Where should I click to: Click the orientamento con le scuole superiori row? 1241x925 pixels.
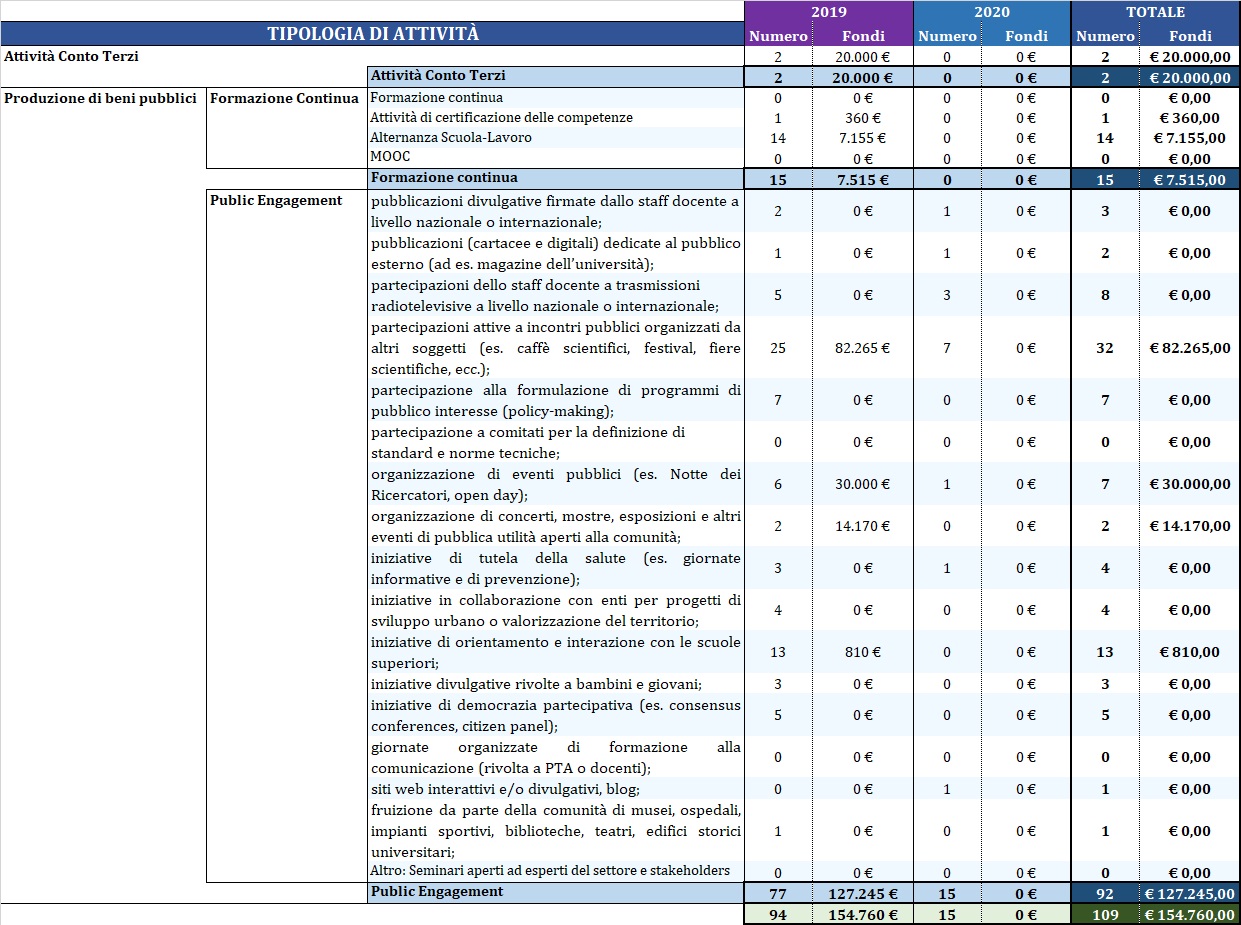pos(555,652)
